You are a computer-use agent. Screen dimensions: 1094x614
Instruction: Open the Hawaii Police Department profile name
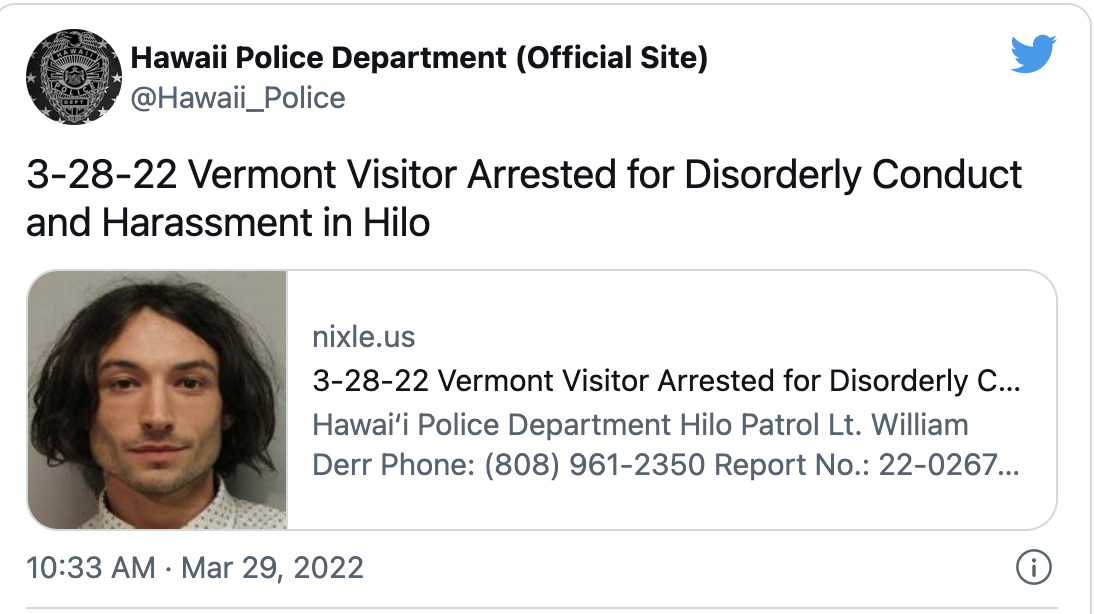(x=320, y=59)
